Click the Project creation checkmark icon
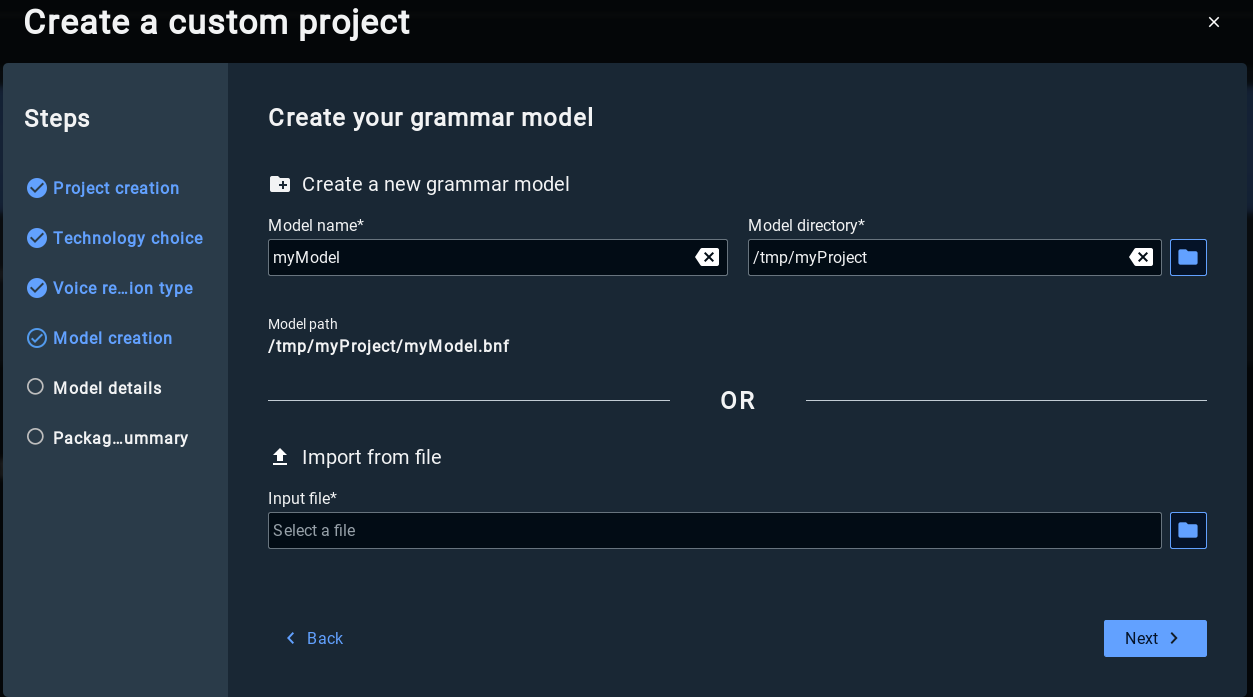 (x=37, y=188)
